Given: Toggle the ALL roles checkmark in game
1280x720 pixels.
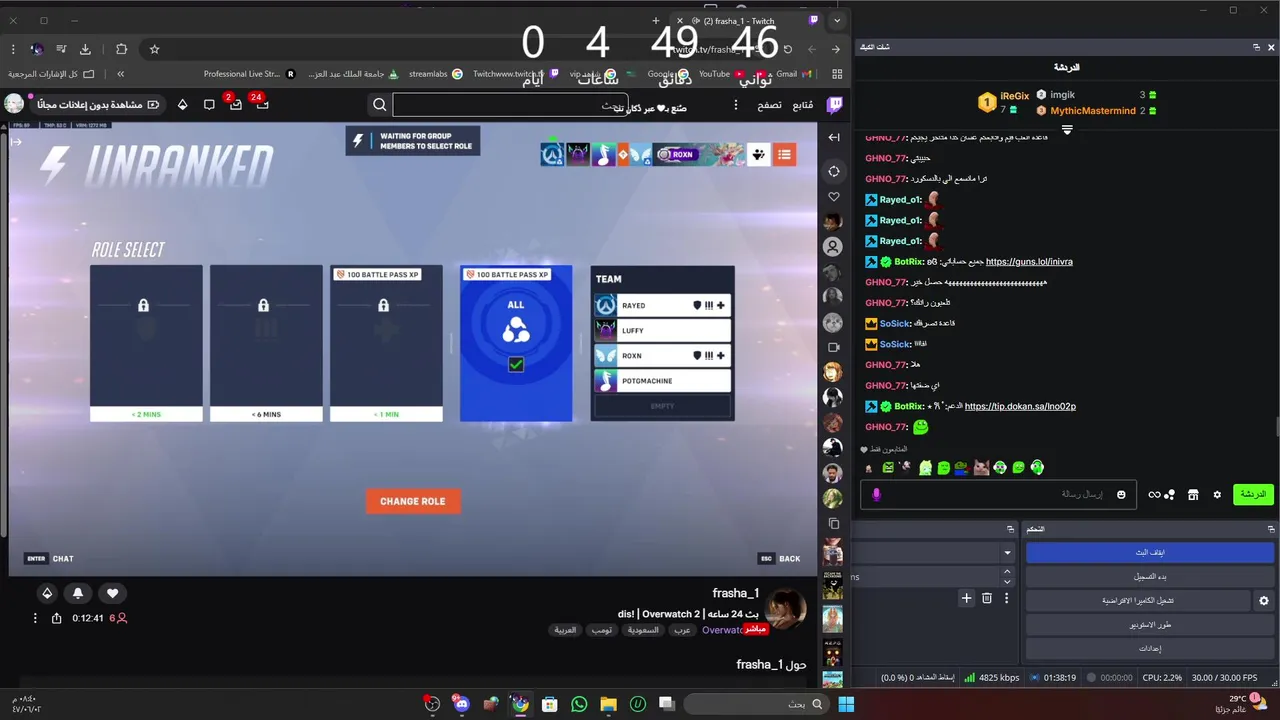Looking at the screenshot, I should 516,364.
